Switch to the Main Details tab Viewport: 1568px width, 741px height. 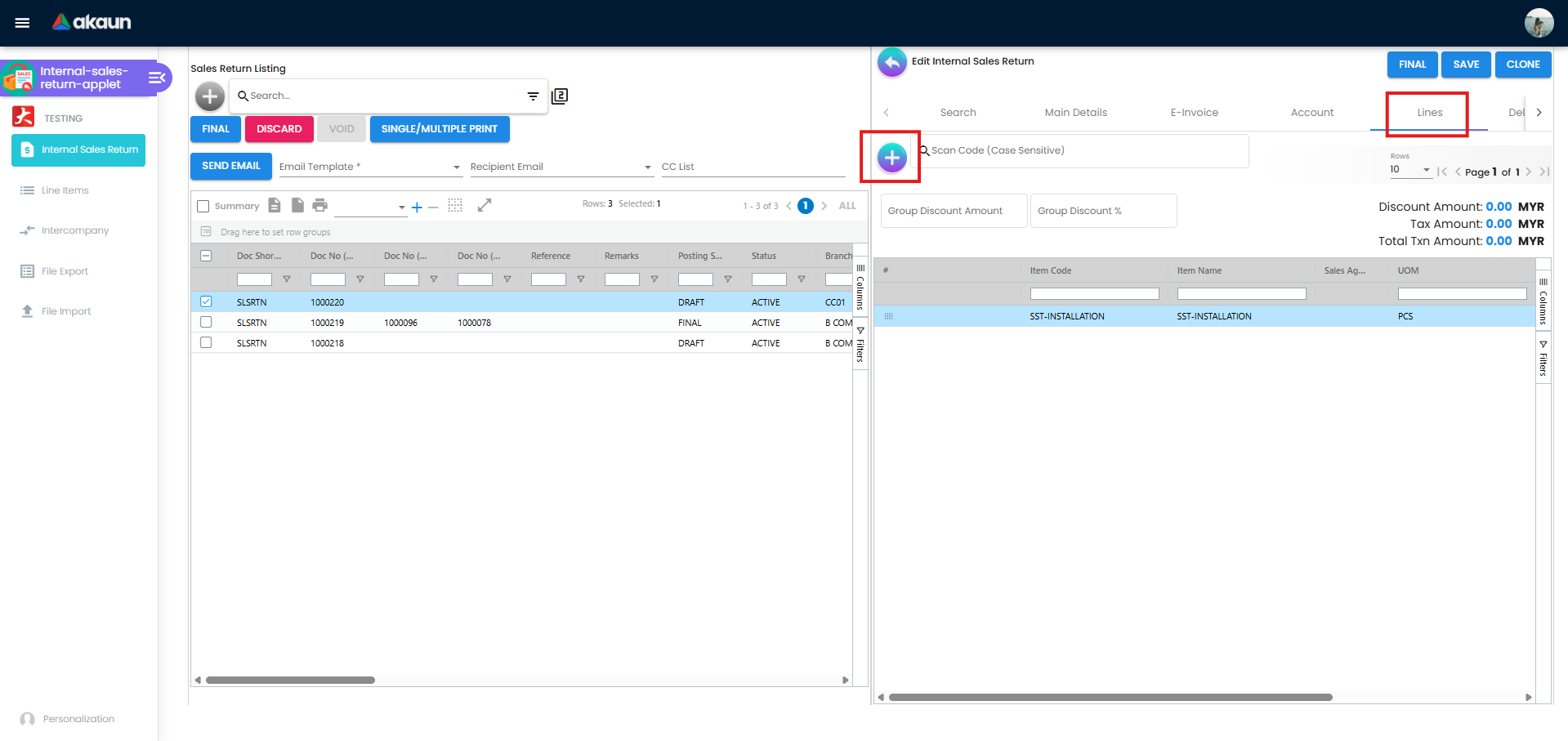(1075, 112)
